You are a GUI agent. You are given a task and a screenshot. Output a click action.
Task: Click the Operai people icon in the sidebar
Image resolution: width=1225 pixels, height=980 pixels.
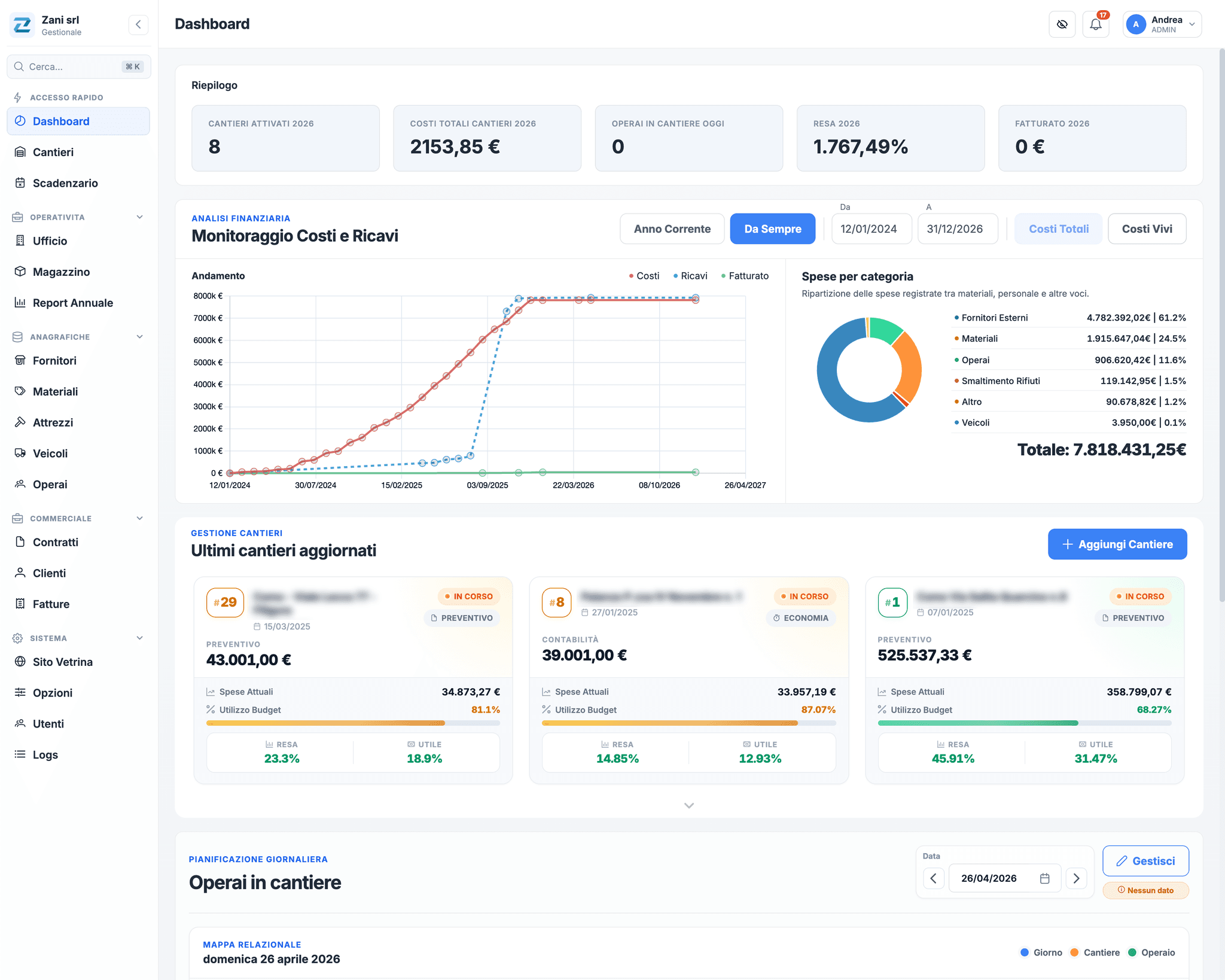20,484
